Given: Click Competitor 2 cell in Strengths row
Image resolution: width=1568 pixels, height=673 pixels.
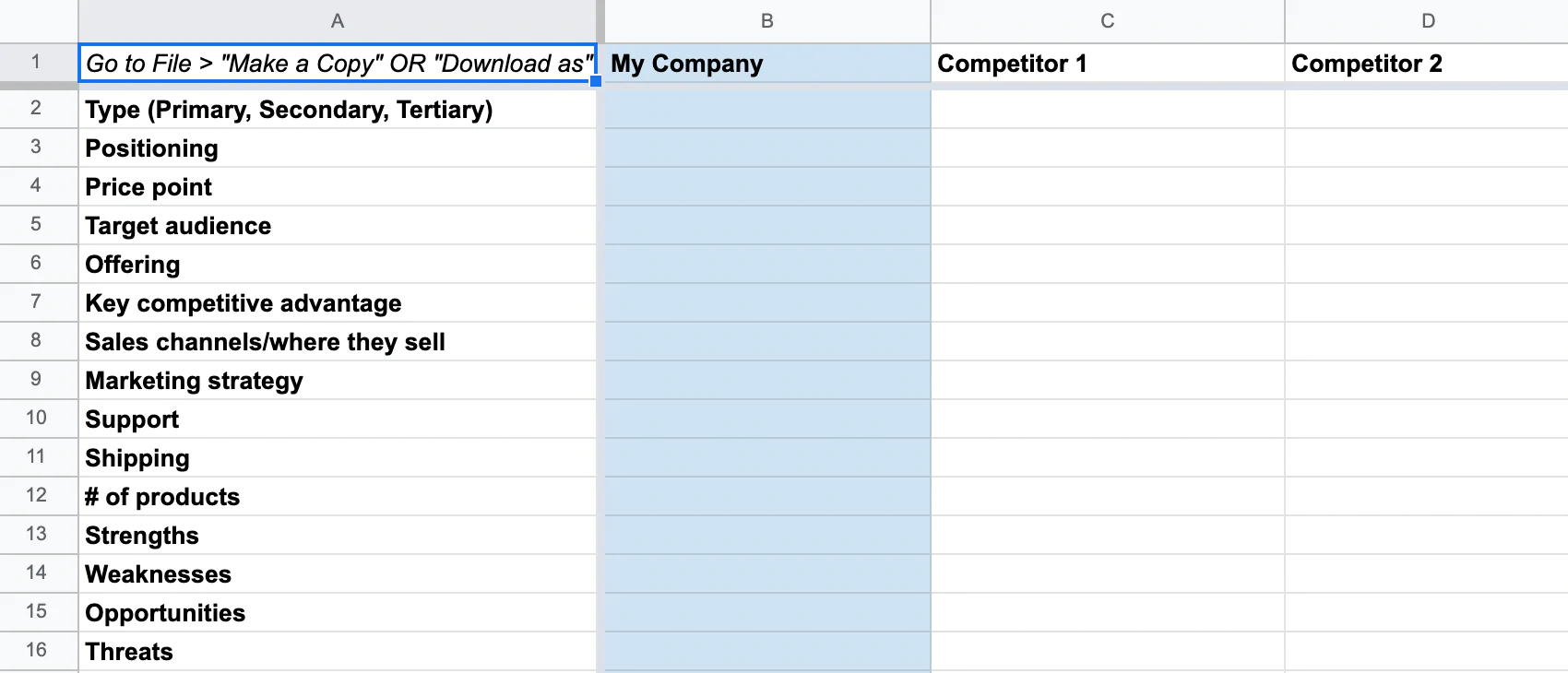Looking at the screenshot, I should pyautogui.click(x=1427, y=536).
